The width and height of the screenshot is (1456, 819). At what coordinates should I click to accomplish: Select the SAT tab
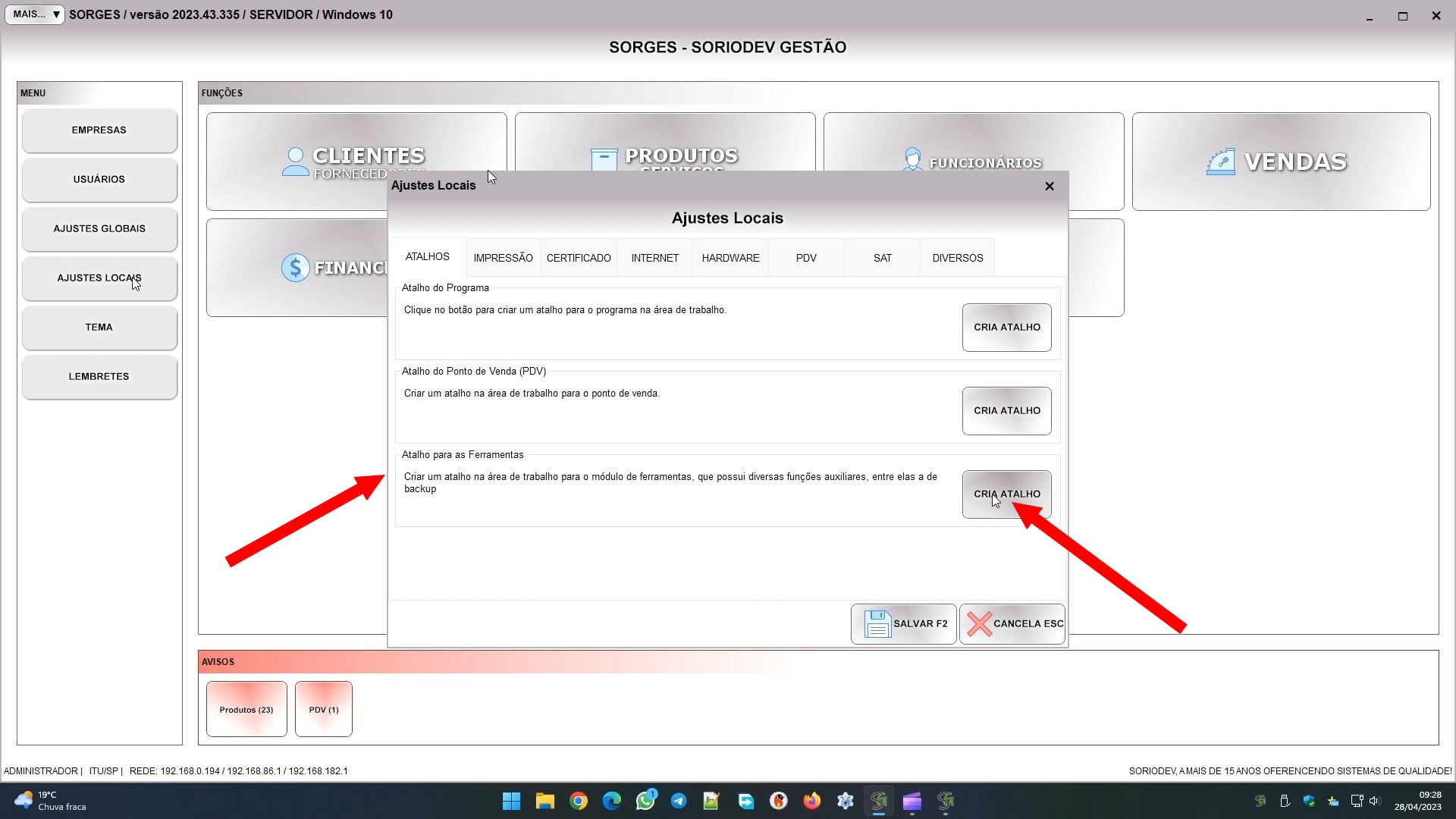(x=883, y=259)
